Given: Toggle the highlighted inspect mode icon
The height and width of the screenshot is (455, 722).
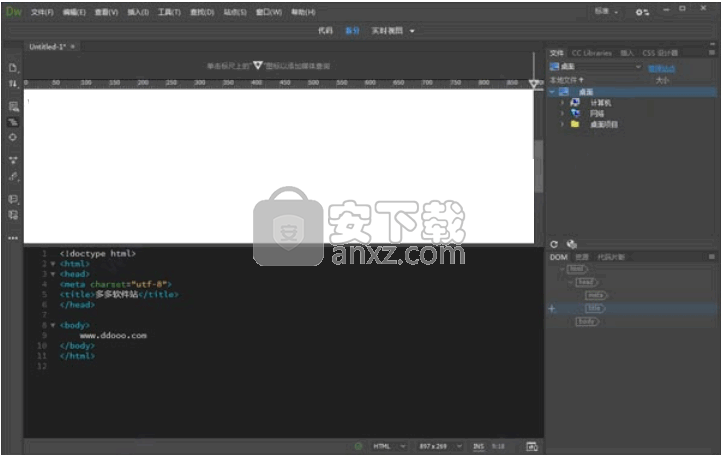Looking at the screenshot, I should [13, 122].
